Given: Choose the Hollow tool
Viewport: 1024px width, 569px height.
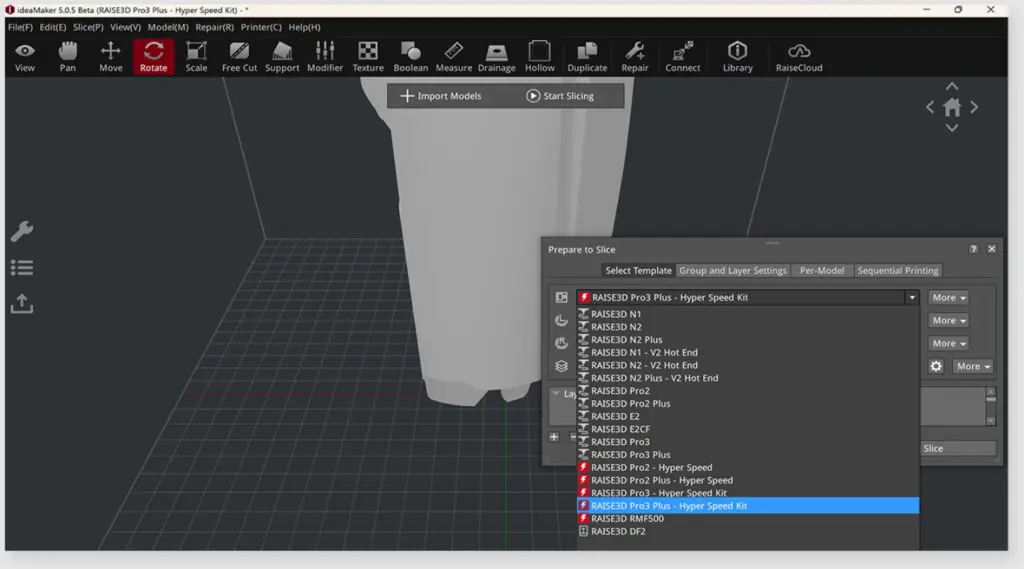Looking at the screenshot, I should coord(539,57).
